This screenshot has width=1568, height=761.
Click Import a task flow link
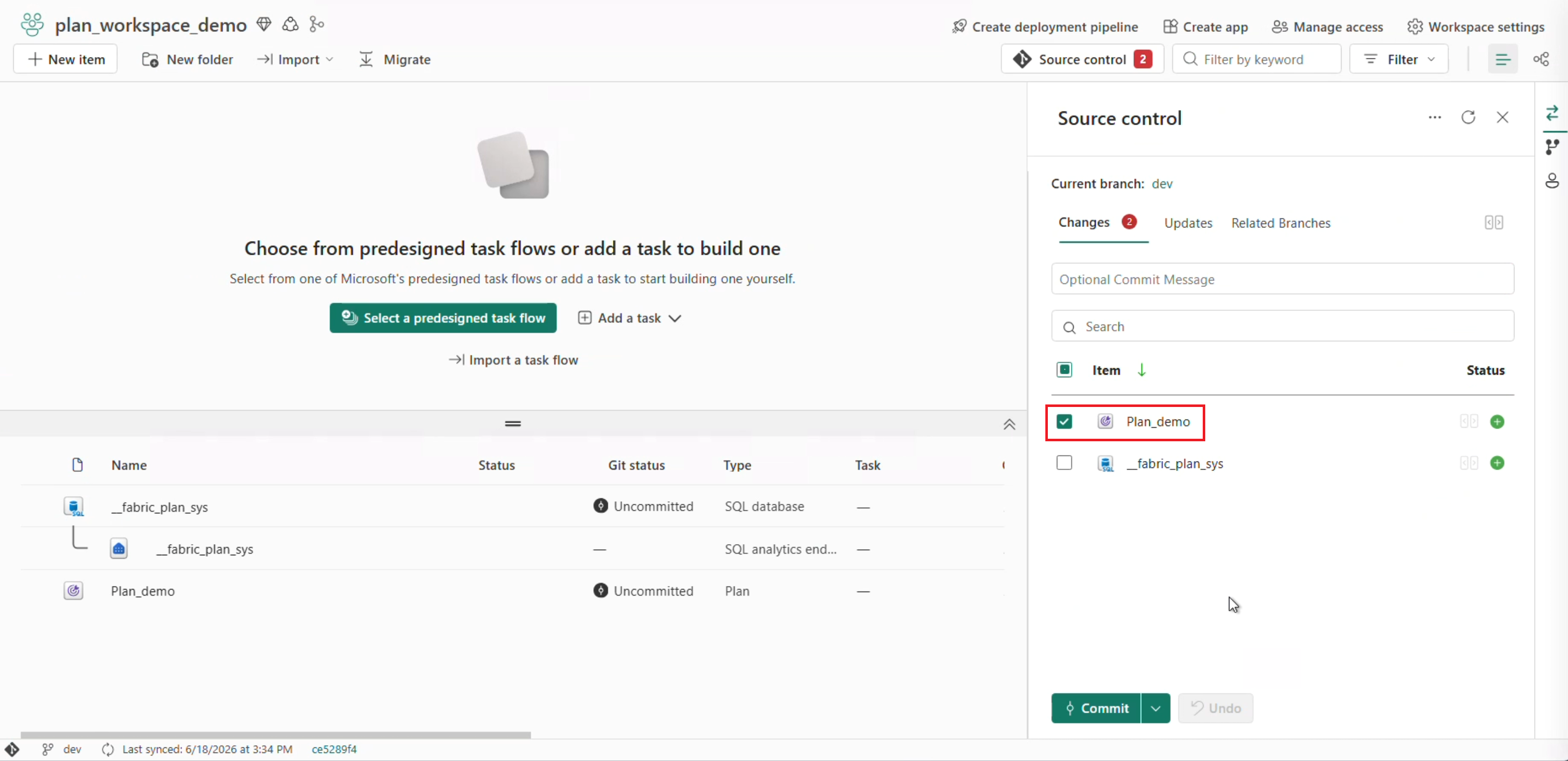(x=513, y=360)
